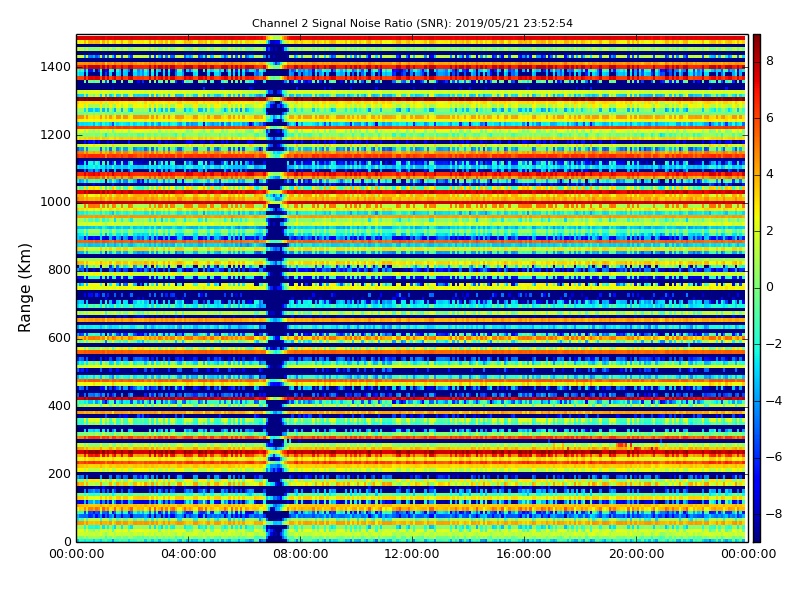This screenshot has height=600, width=800.
Task: Click the 1000 range tick label
Action: (x=56, y=202)
